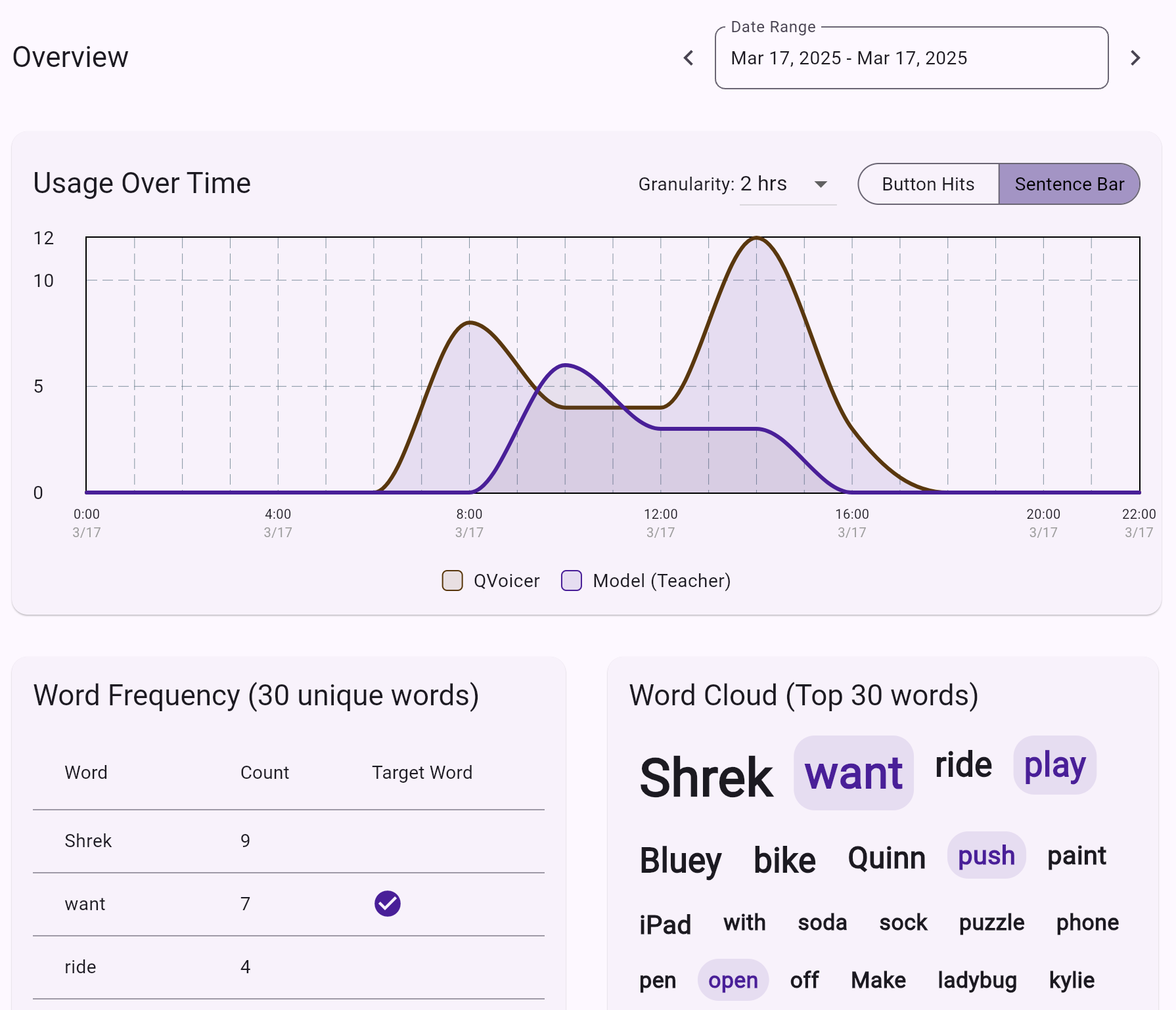The width and height of the screenshot is (1176, 1010).
Task: Select the ride row in word table
Action: [x=289, y=967]
